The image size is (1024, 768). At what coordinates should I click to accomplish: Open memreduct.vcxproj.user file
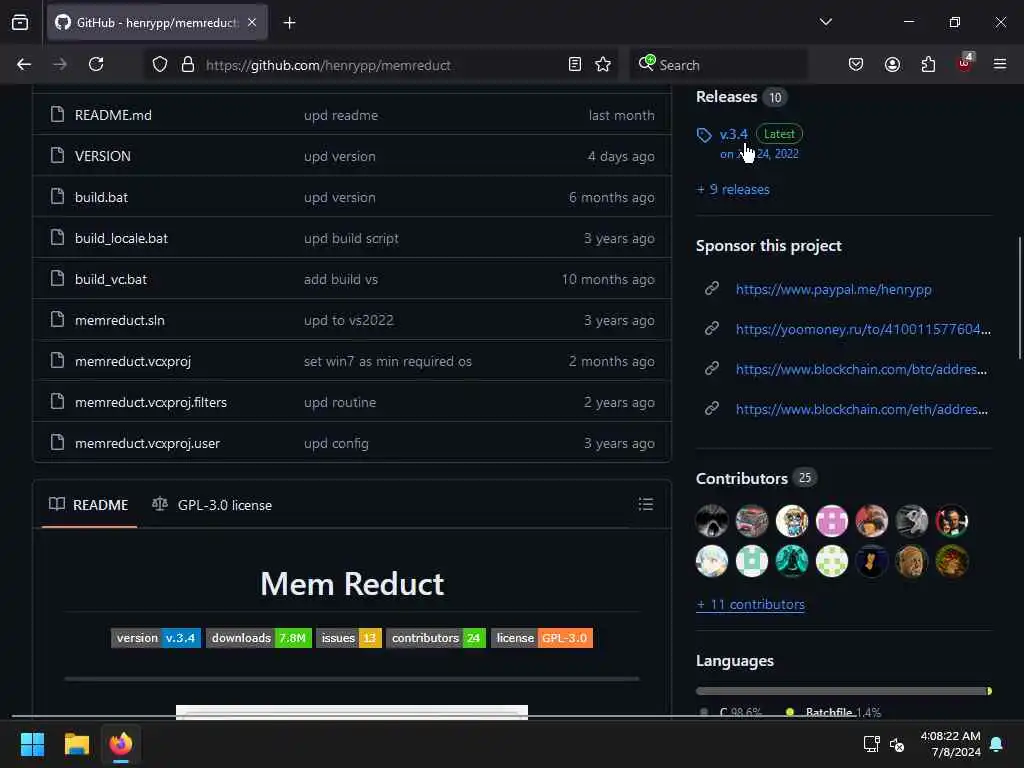148,443
